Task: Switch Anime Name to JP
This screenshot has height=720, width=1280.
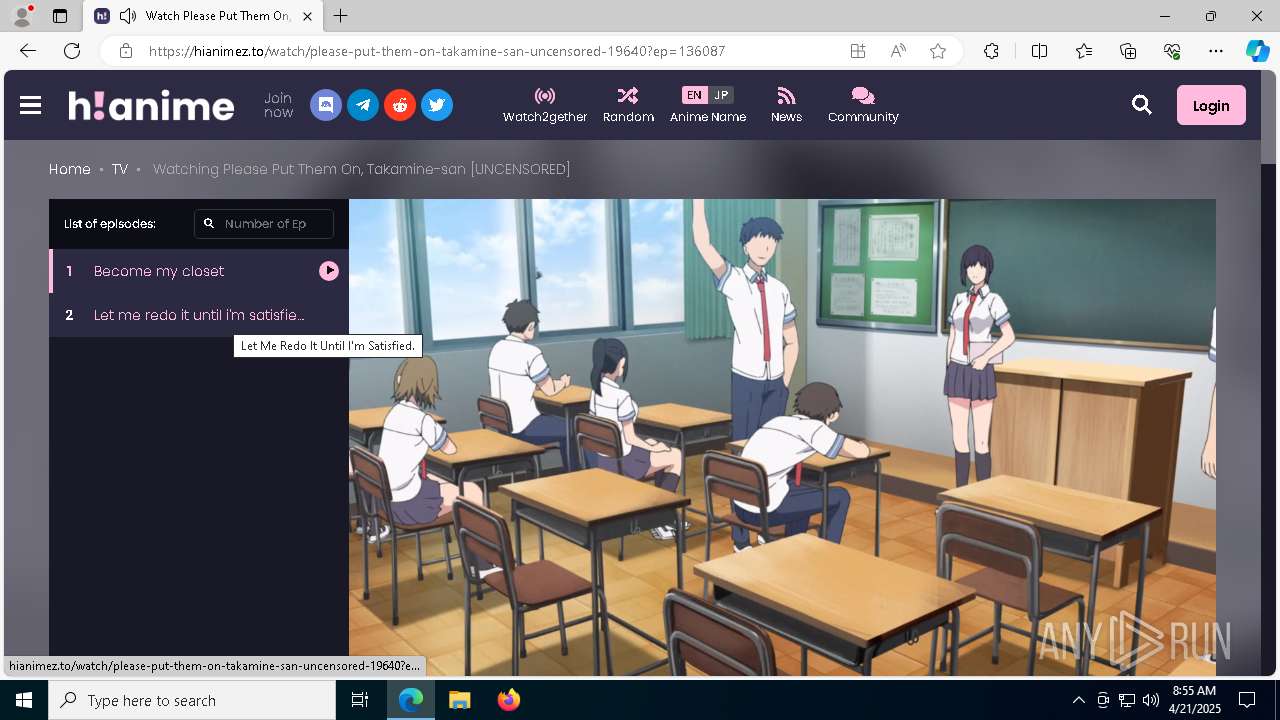Action: [721, 95]
